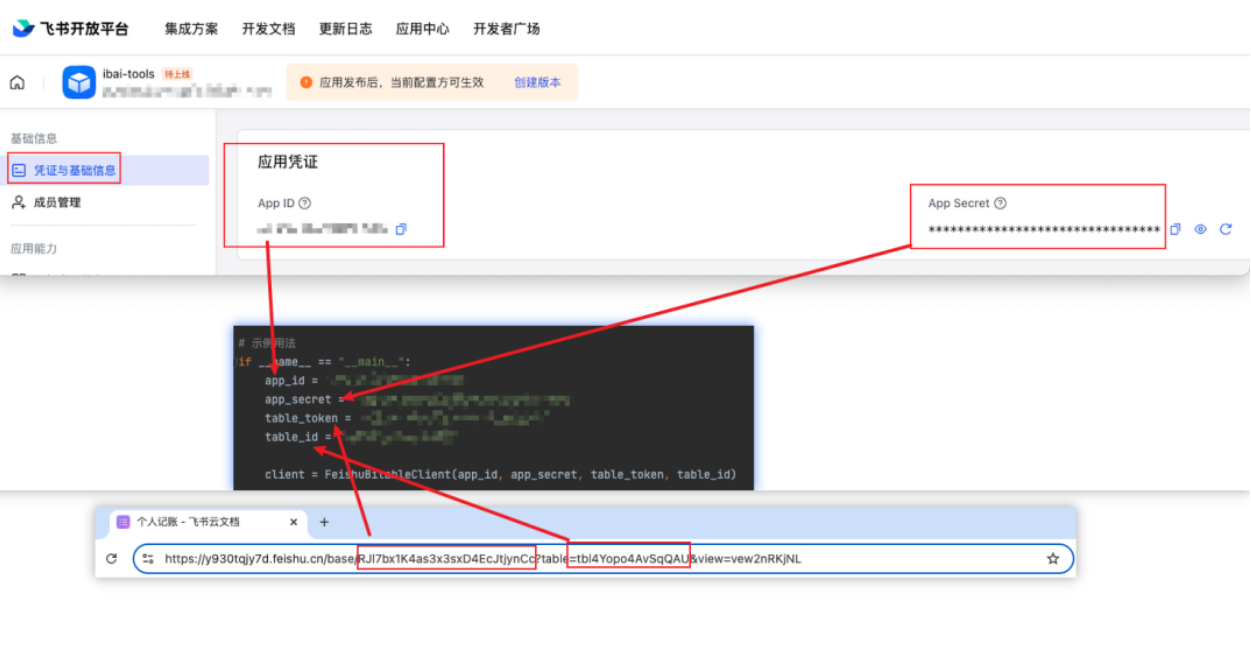Reload the page in the browser
This screenshot has width=1251, height=653.
[111, 559]
